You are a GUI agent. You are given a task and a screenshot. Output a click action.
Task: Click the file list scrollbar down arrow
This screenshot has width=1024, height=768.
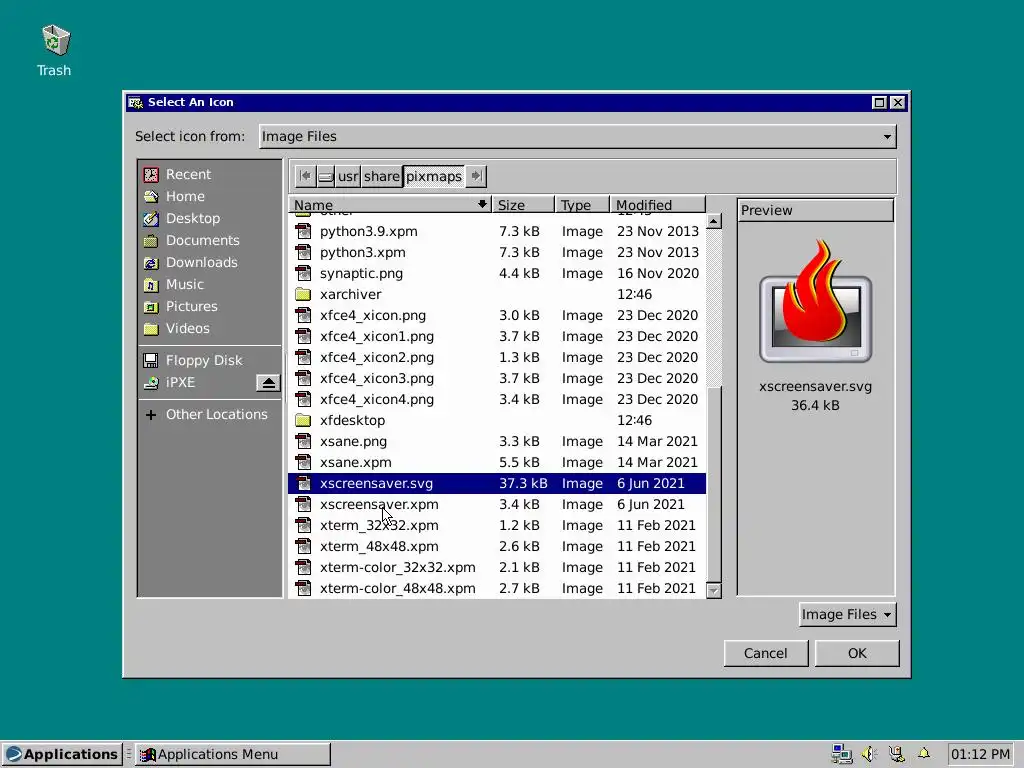coord(714,590)
